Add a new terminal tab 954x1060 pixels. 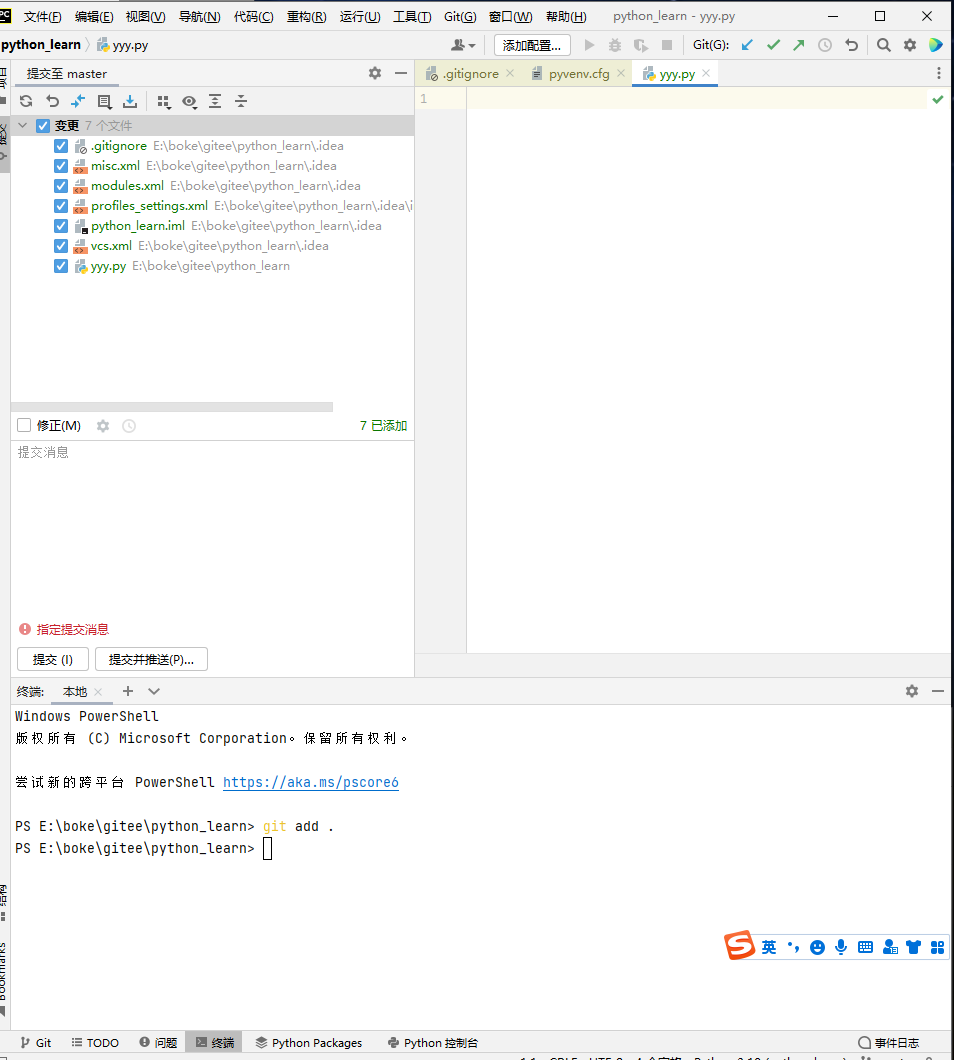coord(128,691)
